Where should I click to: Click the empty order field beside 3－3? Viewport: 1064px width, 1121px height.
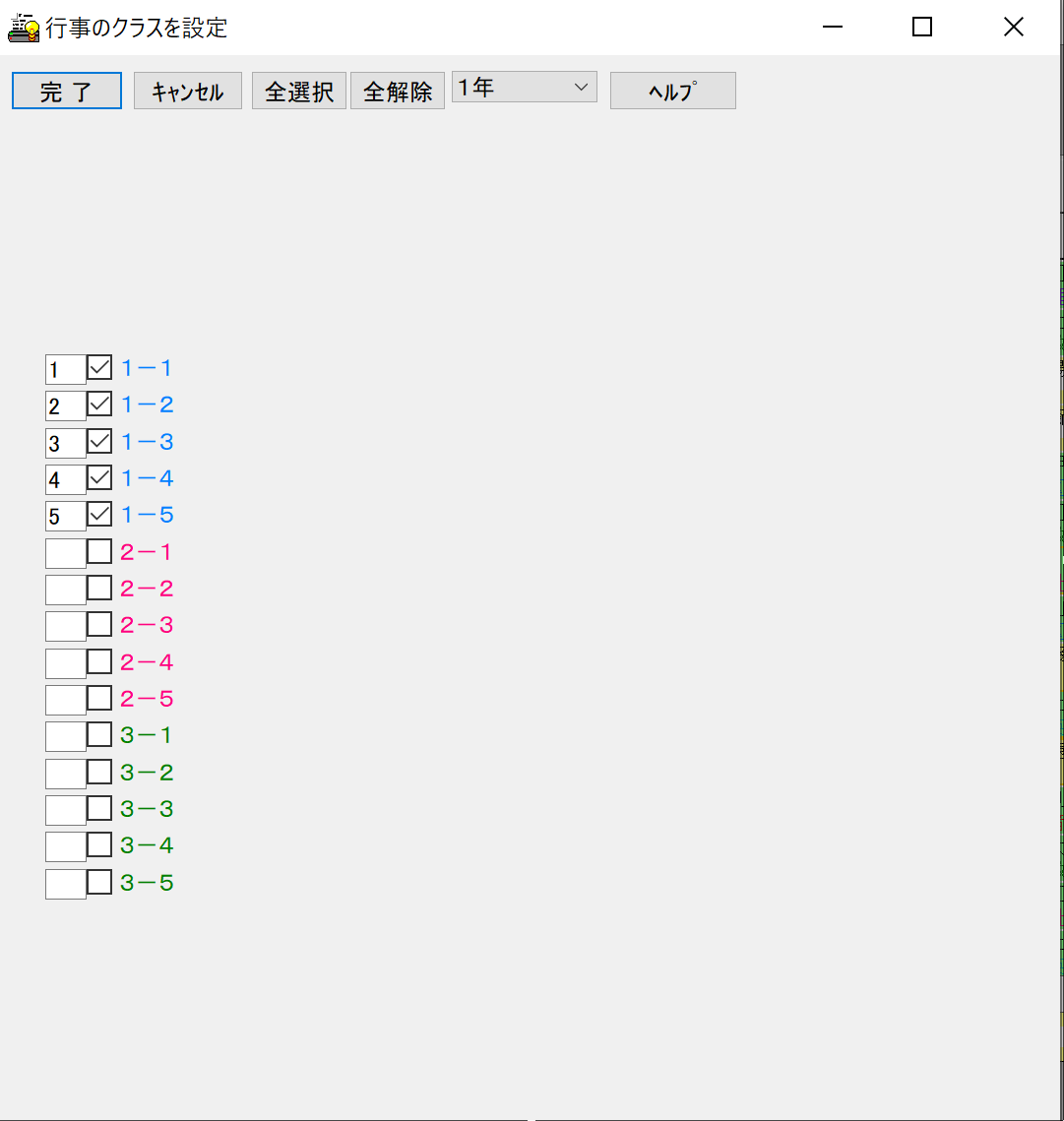point(66,810)
